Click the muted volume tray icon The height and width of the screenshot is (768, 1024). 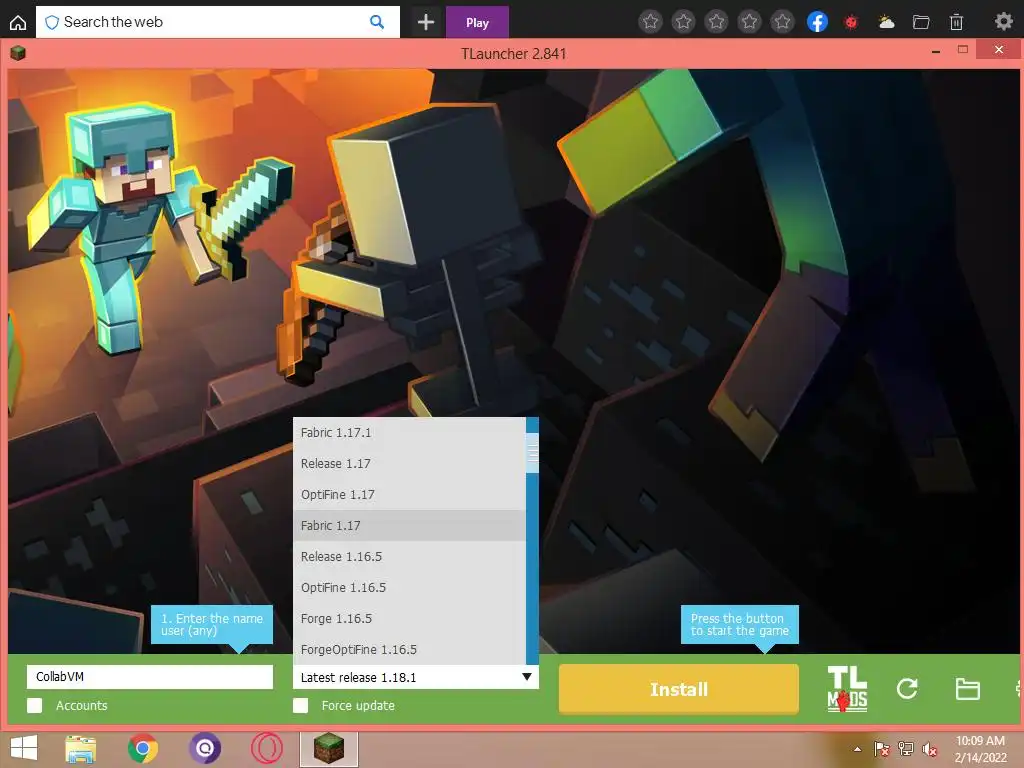(x=930, y=750)
